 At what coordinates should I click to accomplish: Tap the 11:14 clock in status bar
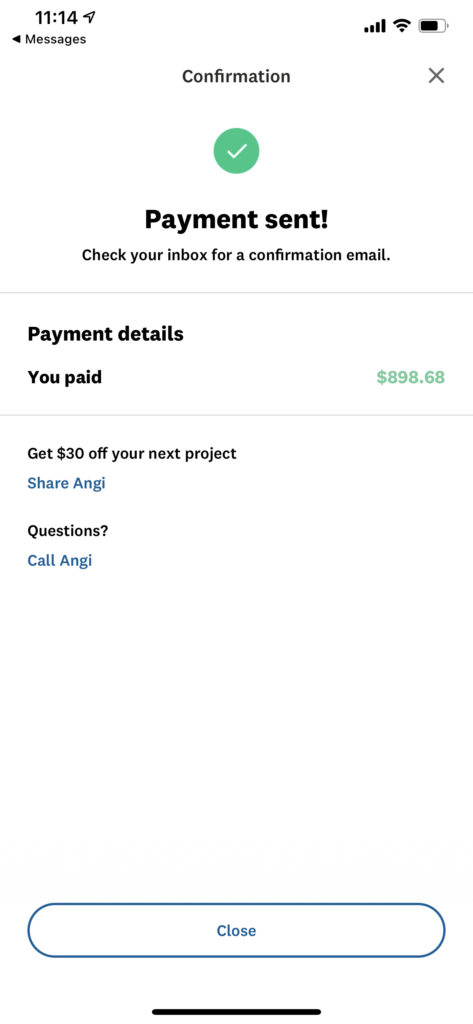(x=56, y=17)
